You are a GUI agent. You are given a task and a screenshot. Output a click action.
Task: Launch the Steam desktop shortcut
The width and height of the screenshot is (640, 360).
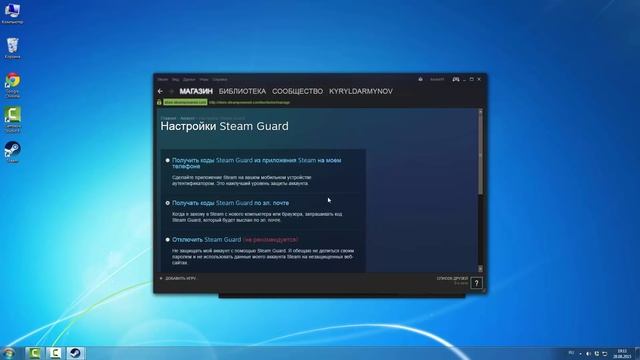coord(13,152)
